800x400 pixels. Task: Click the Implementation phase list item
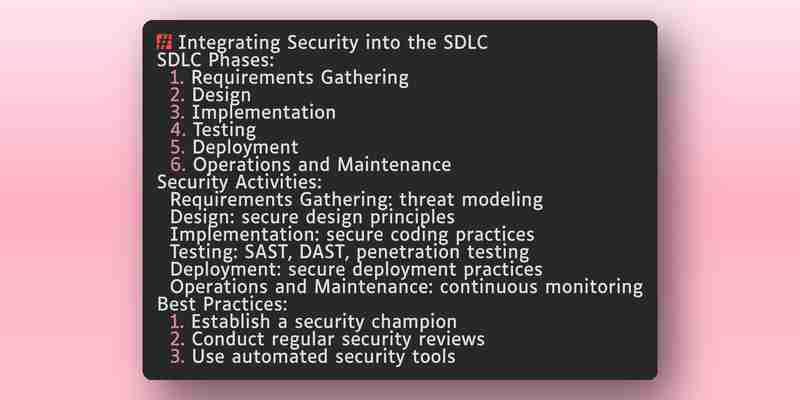tap(253, 112)
